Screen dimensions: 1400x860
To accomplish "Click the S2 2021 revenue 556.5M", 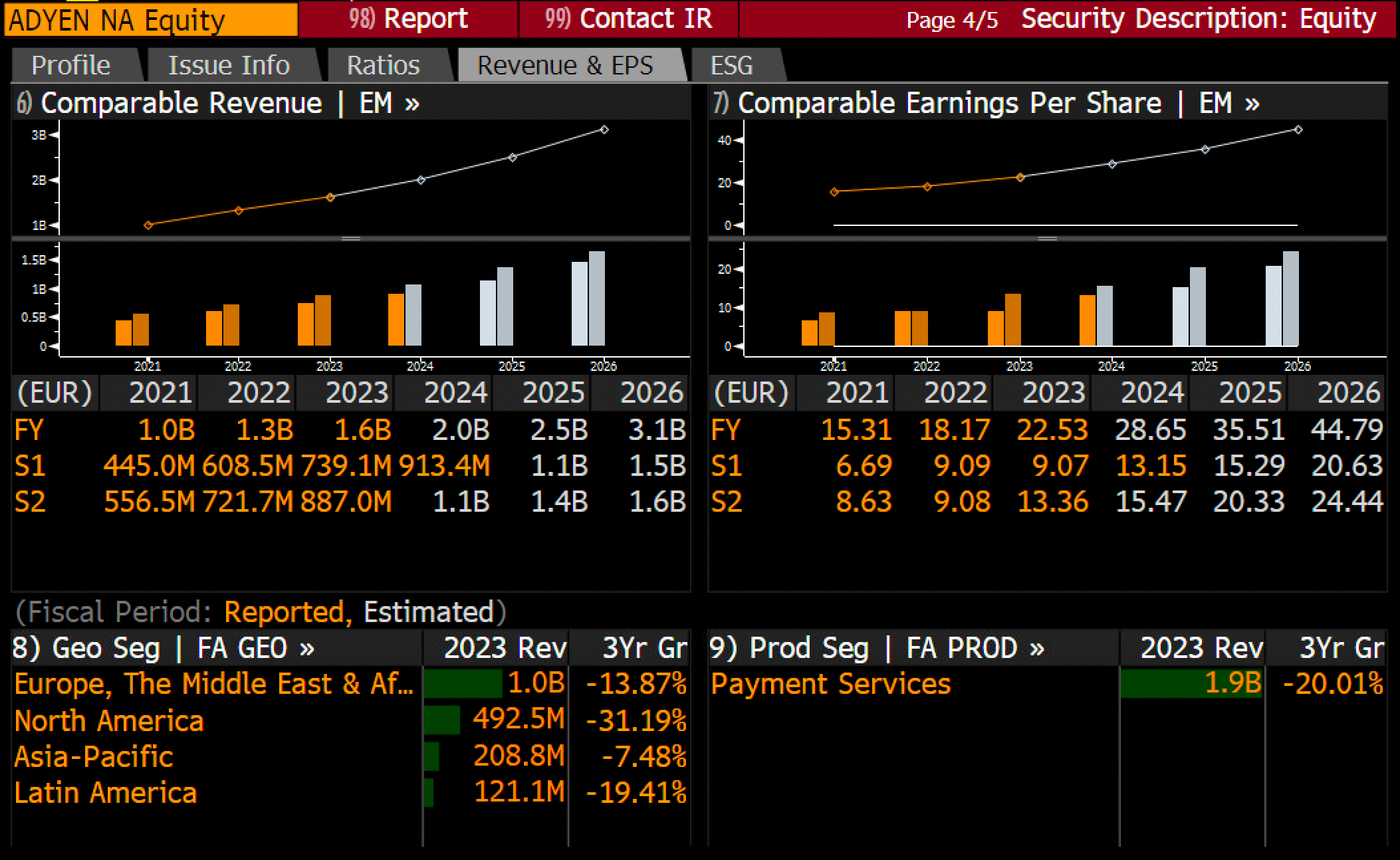I will tap(149, 501).
